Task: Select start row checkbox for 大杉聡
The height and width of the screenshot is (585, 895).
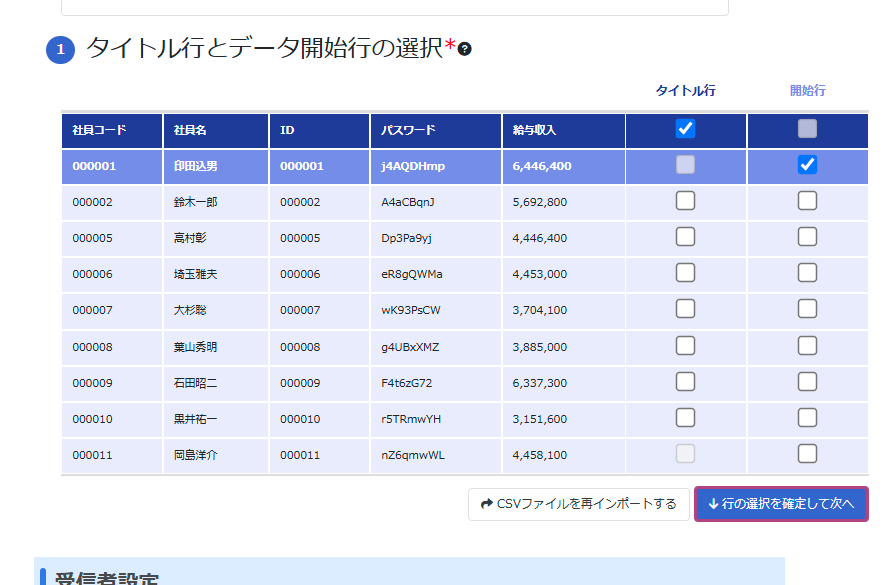Action: coord(807,309)
